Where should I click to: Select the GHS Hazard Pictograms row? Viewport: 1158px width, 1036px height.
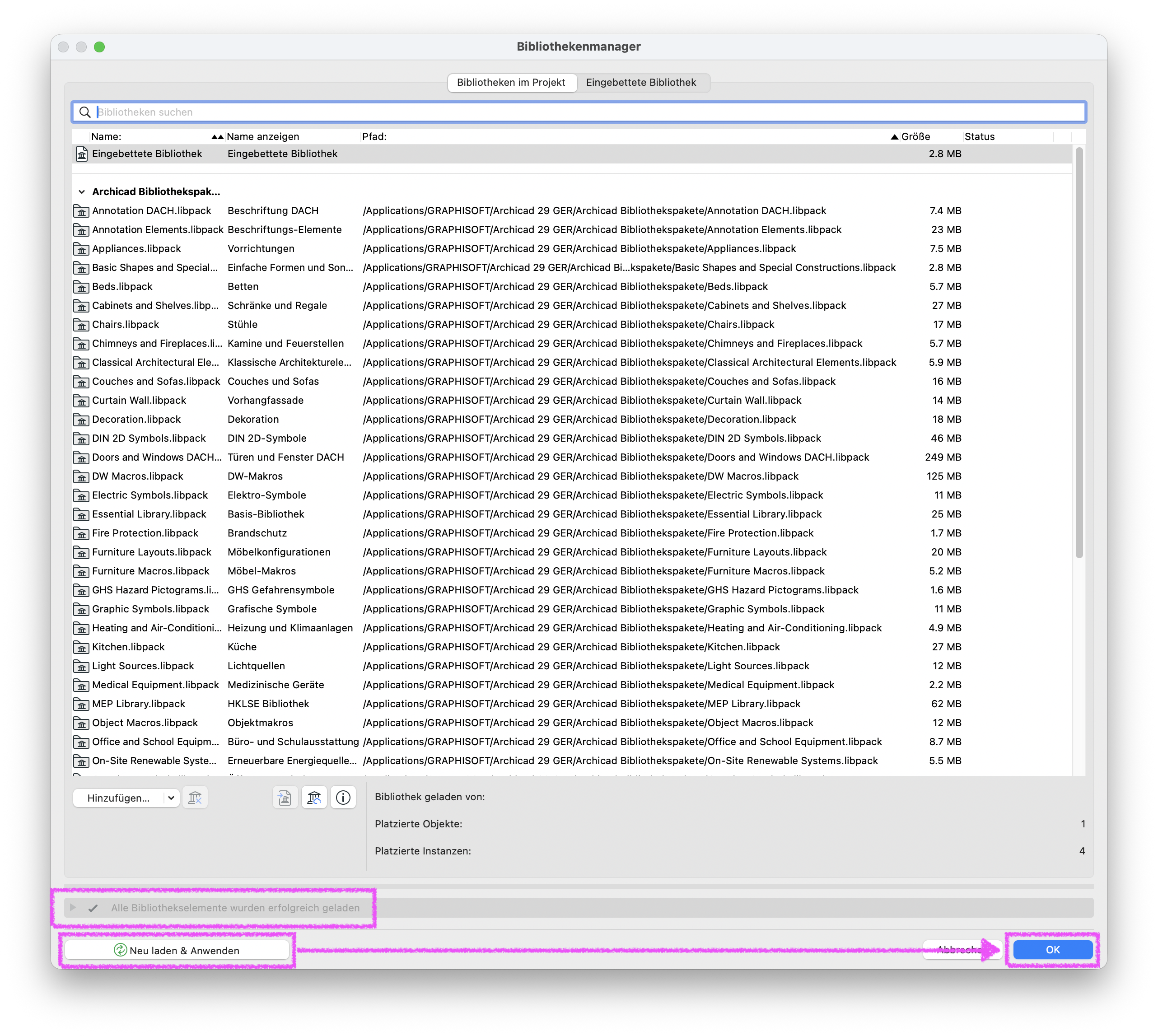[572, 590]
